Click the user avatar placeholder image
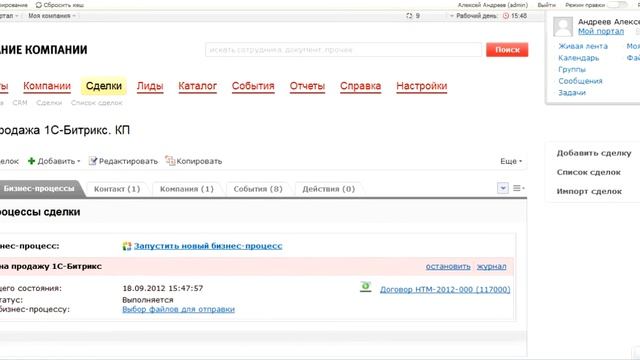Viewport: 640px width, 360px height. click(563, 27)
